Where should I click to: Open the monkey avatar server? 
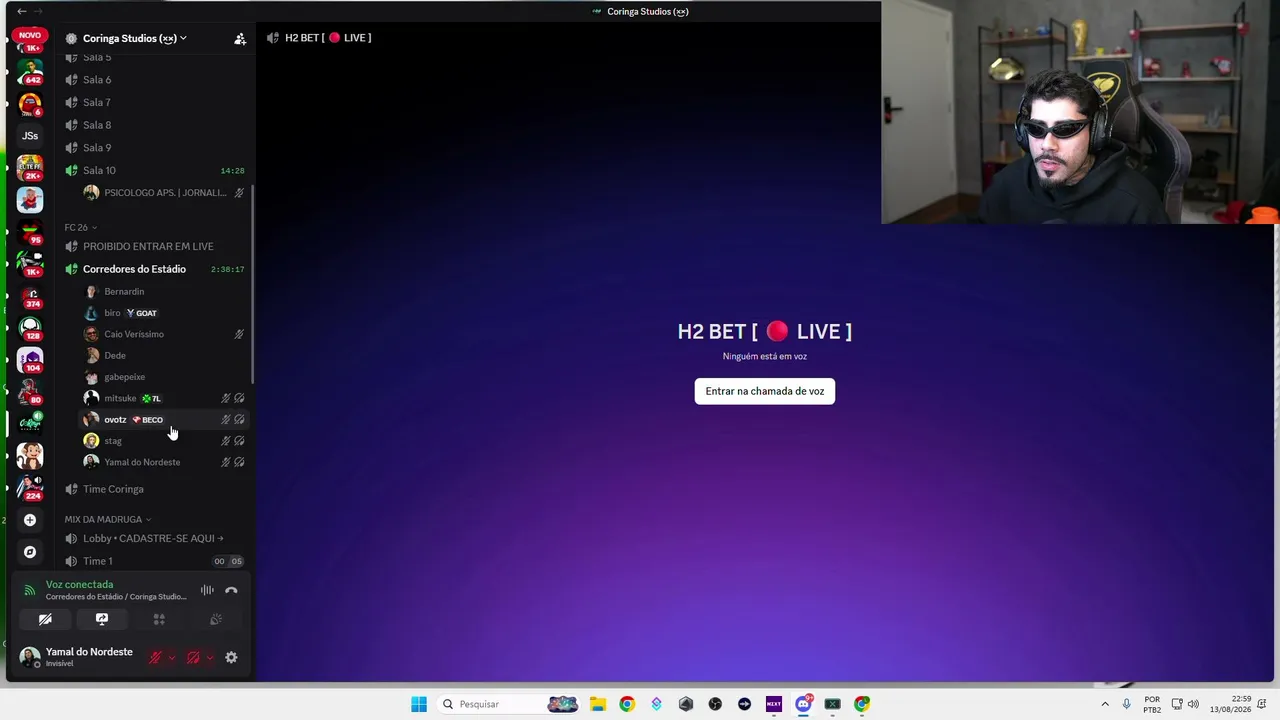(30, 455)
